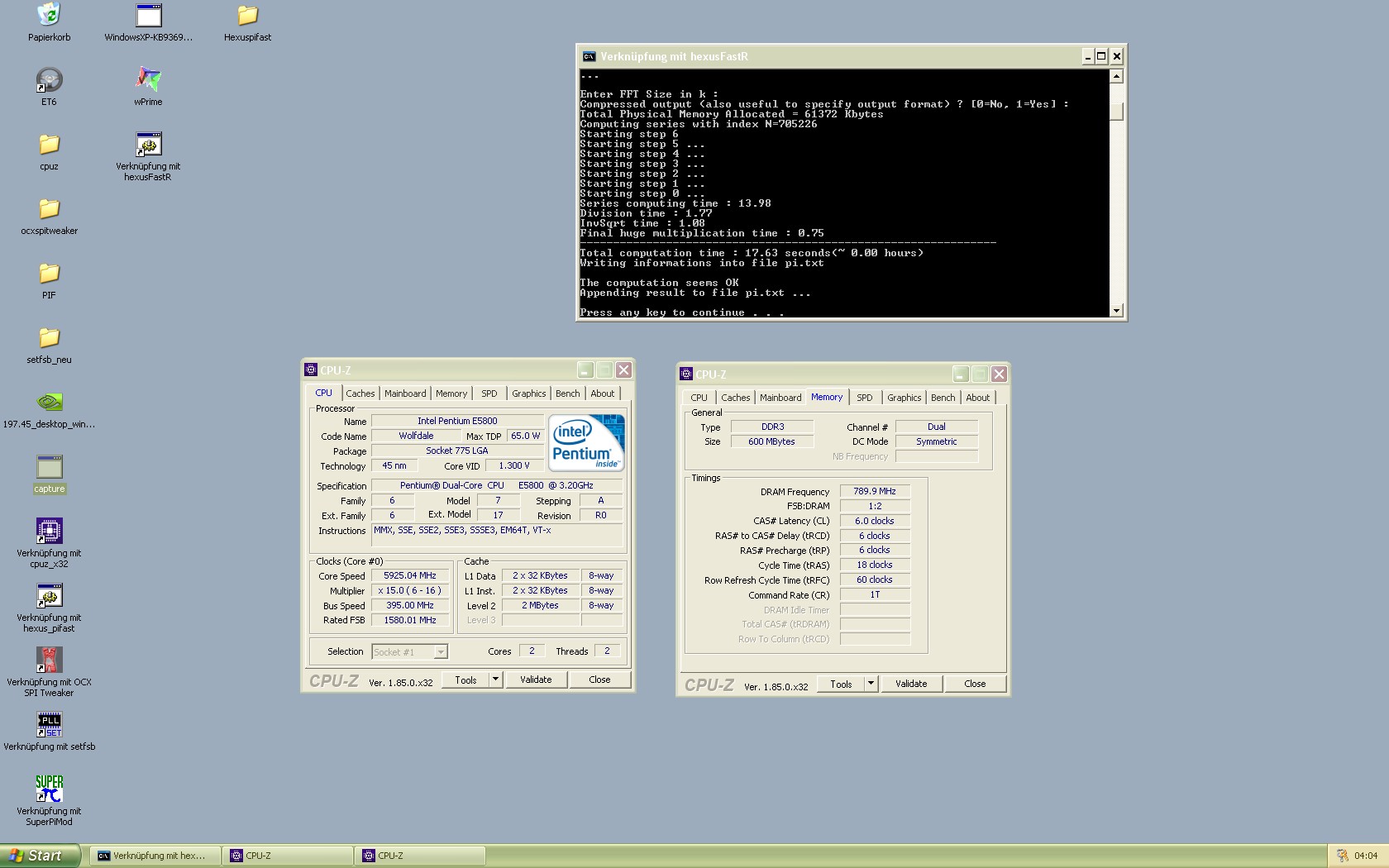Click the Core Speed 5925.04 MHz value
Screen dimensions: 1389x868
coord(410,575)
